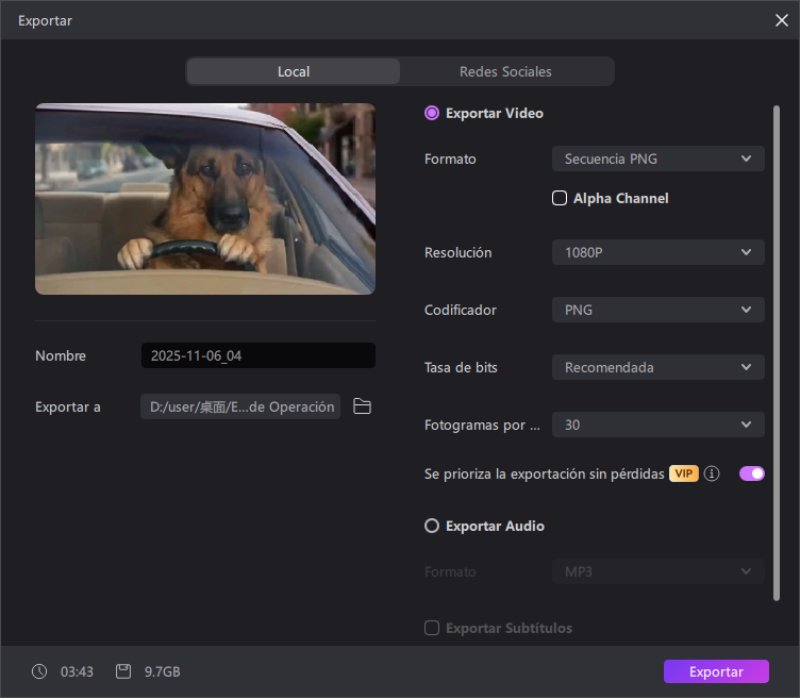Open the Resolución dropdown showing 1080P
Viewport: 800px width, 698px height.
[x=657, y=252]
